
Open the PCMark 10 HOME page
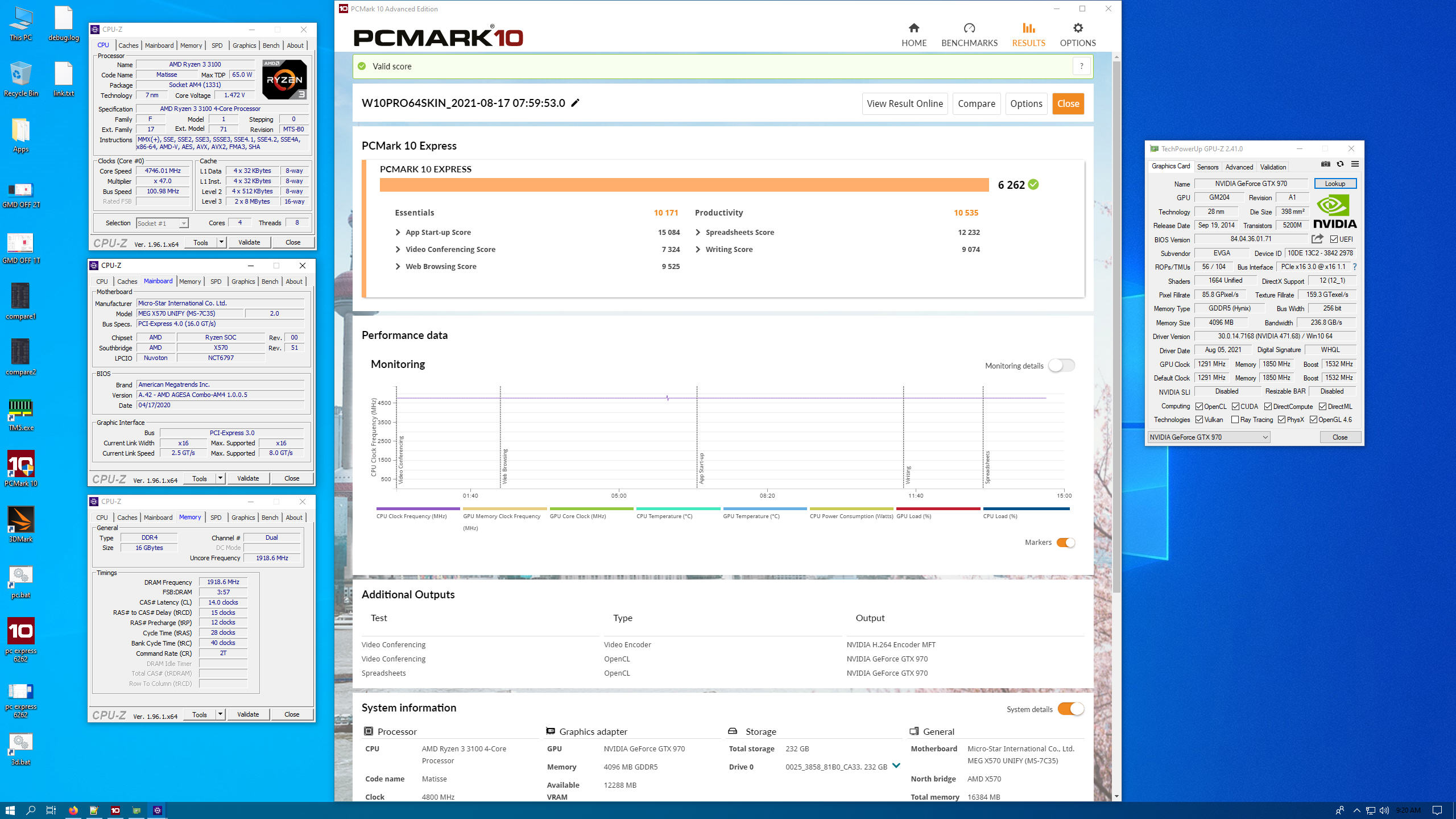(x=913, y=35)
